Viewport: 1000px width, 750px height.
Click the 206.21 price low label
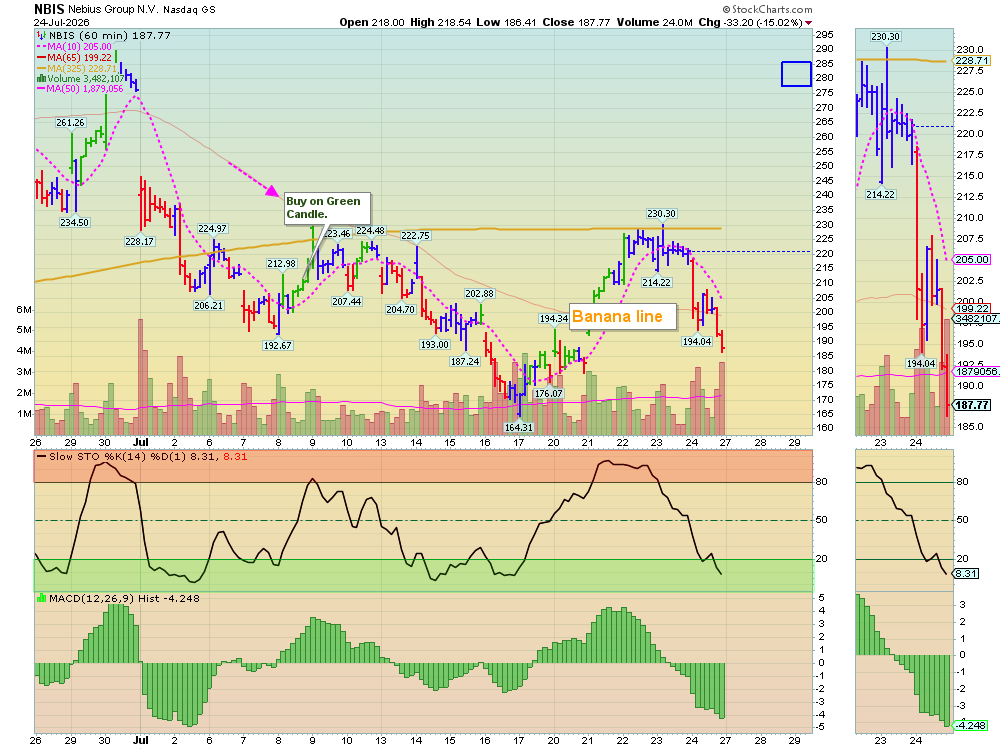209,305
